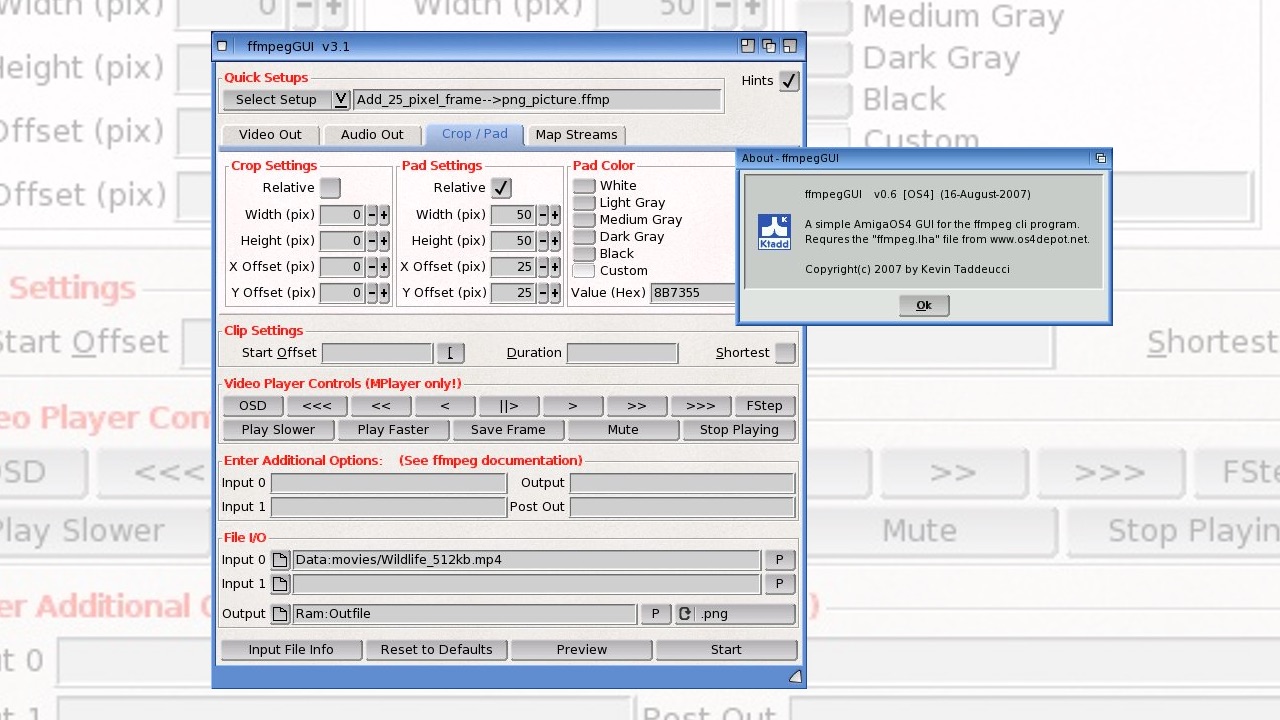The image size is (1280, 720).
Task: Click the Ktadd logo in About window
Action: pyautogui.click(x=774, y=232)
